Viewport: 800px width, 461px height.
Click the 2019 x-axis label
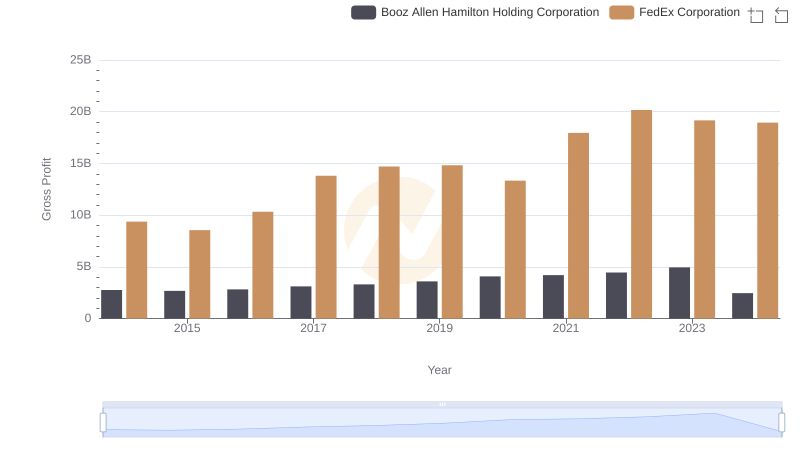click(x=439, y=328)
